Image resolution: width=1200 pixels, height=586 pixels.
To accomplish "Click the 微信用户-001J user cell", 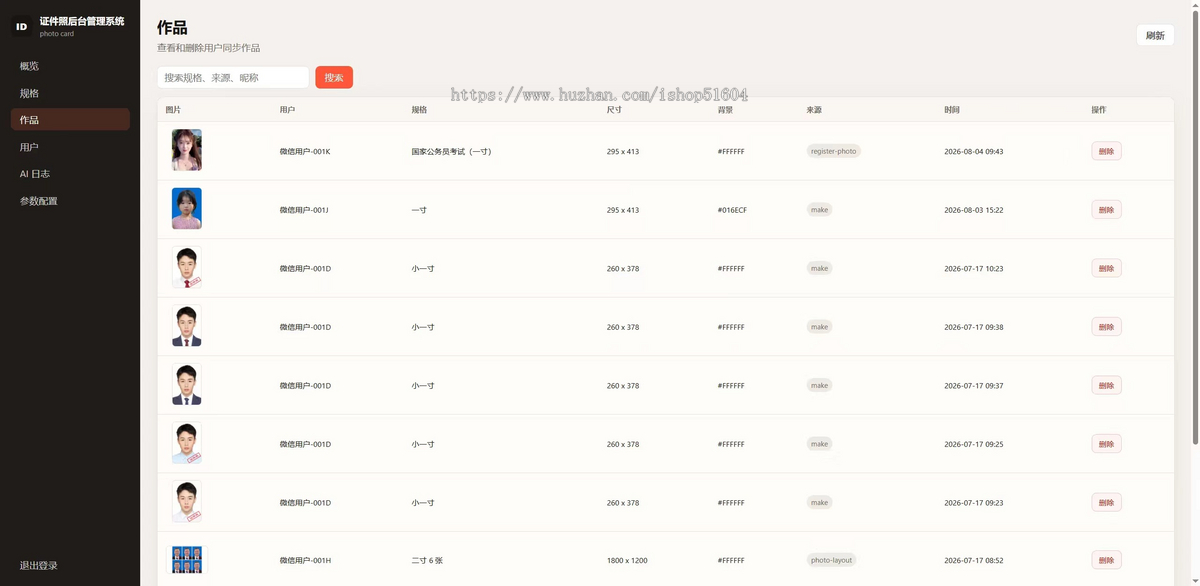I will (304, 210).
